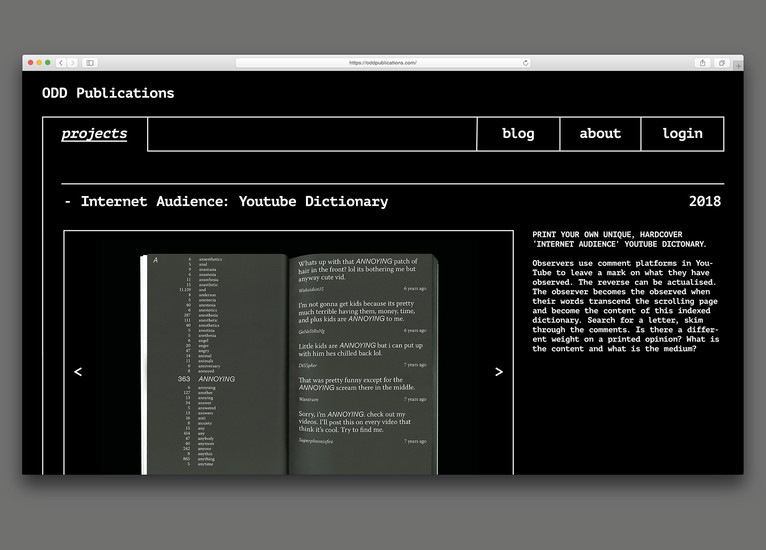Go back using Safari's back arrow

61,63
